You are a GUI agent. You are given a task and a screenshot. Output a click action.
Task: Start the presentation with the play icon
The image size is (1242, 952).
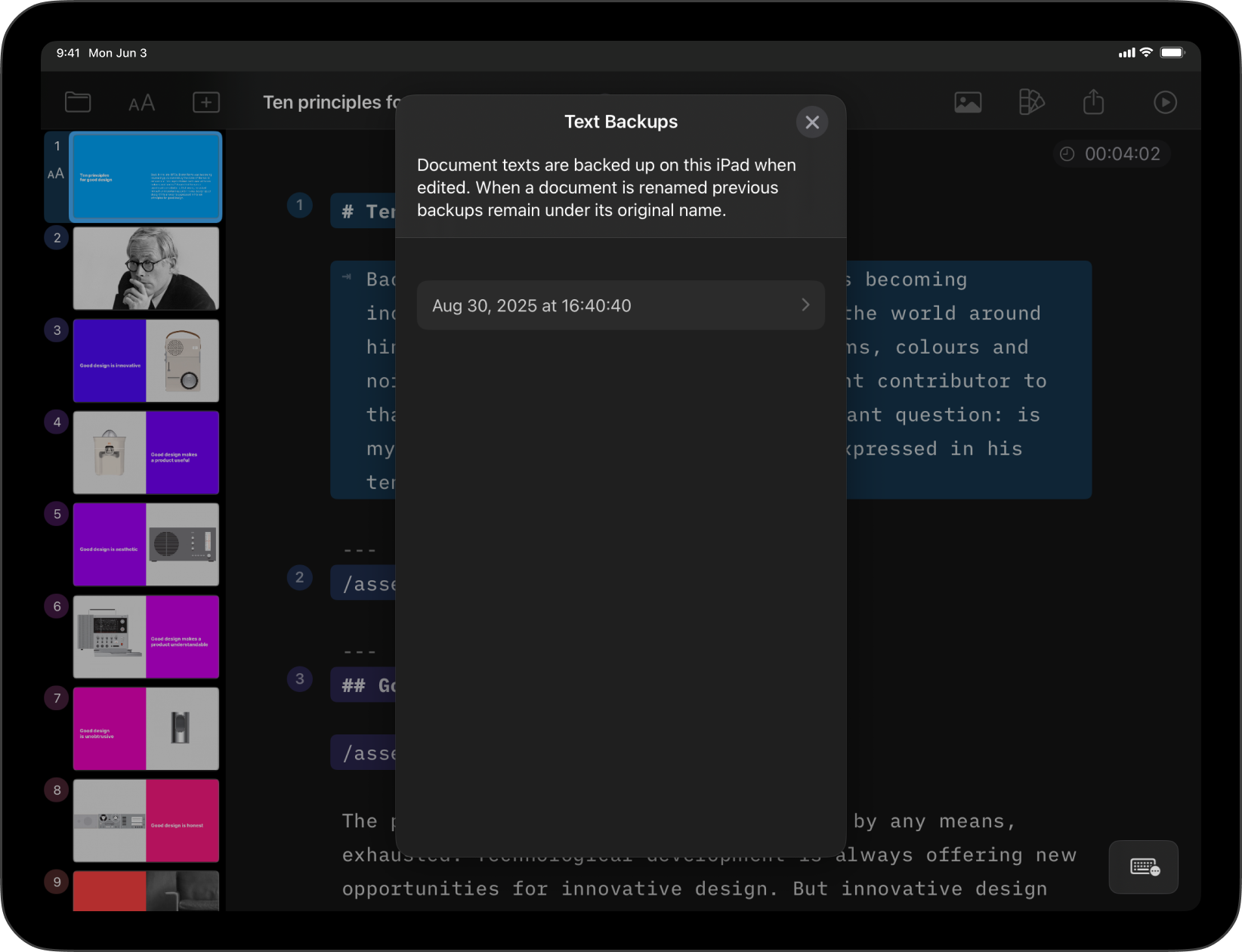[1165, 102]
